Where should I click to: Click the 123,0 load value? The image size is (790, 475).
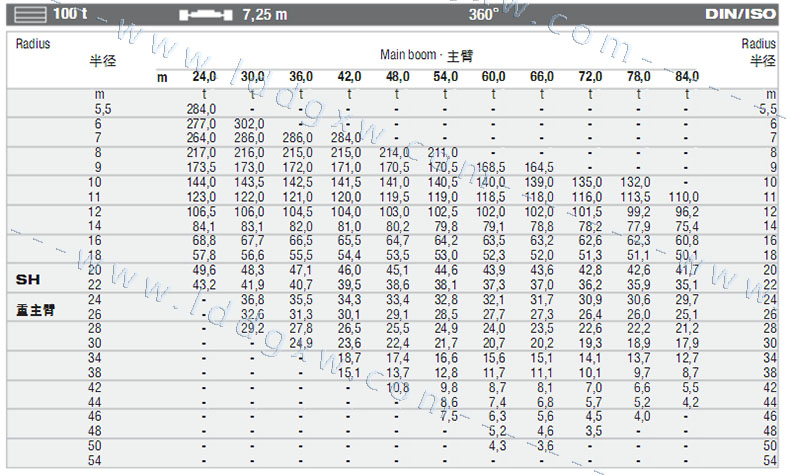[x=201, y=197]
